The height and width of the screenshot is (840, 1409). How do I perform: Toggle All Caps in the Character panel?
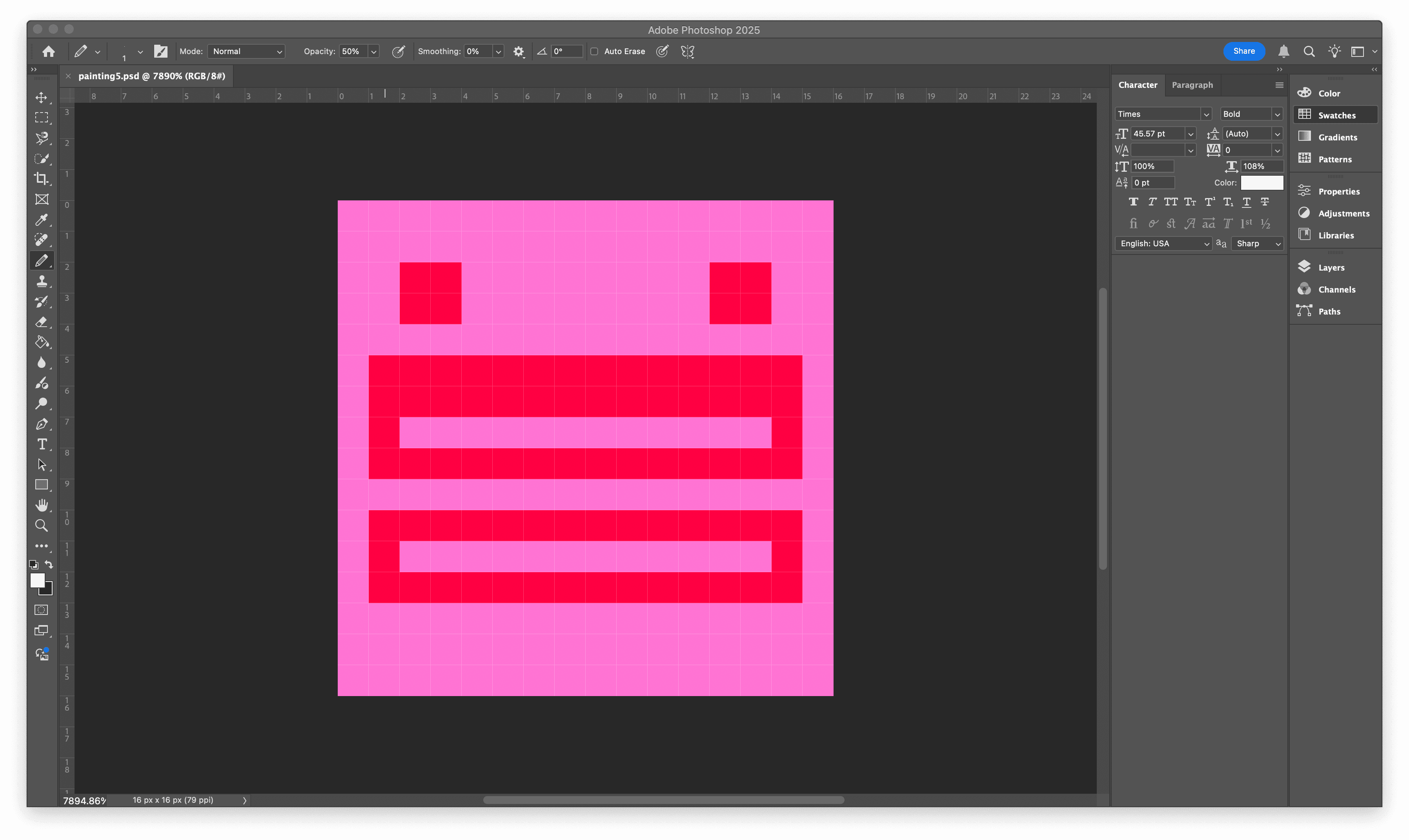[1171, 202]
